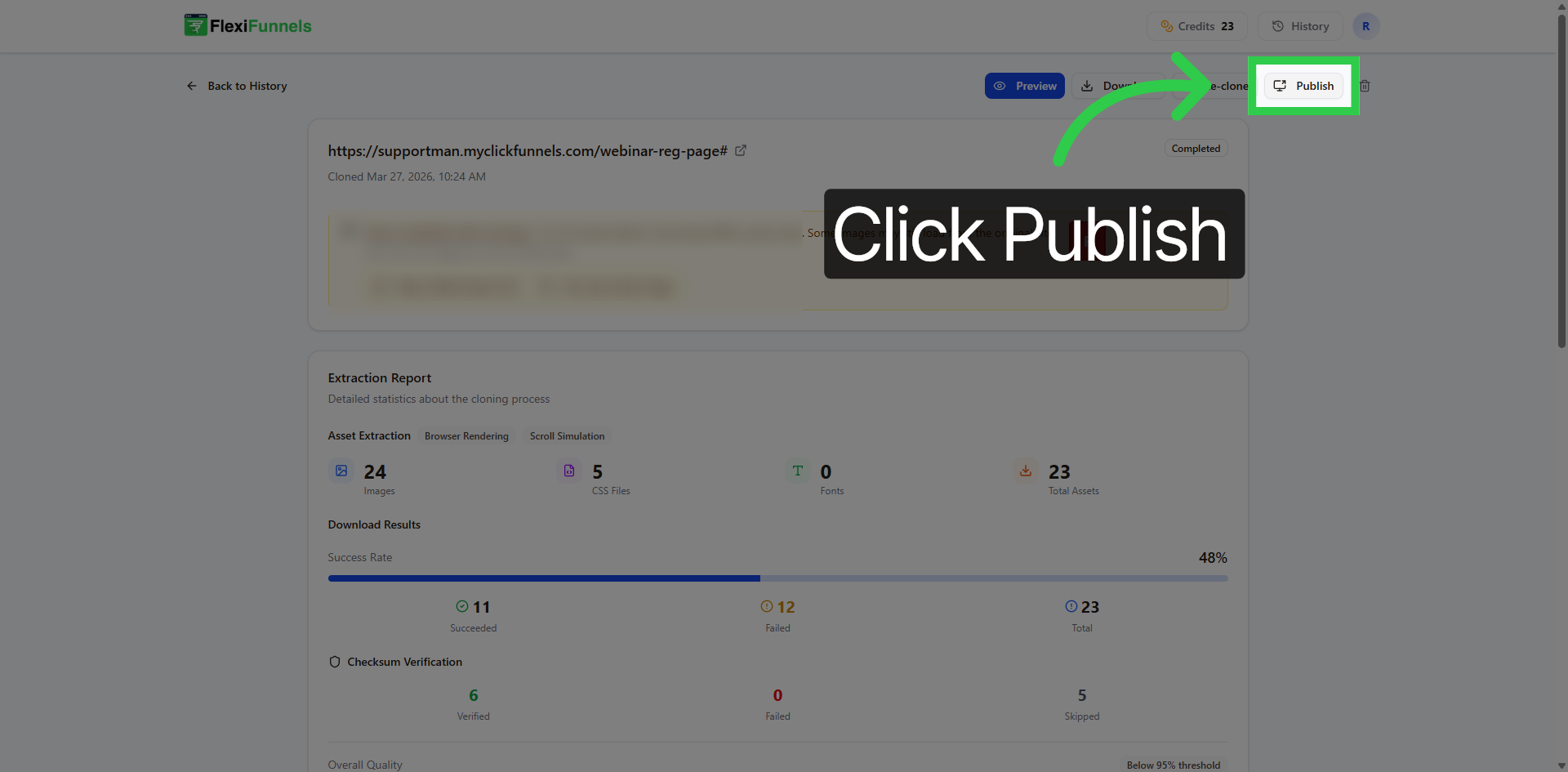The width and height of the screenshot is (1568, 772).
Task: Go Back to History
Action: (x=237, y=86)
